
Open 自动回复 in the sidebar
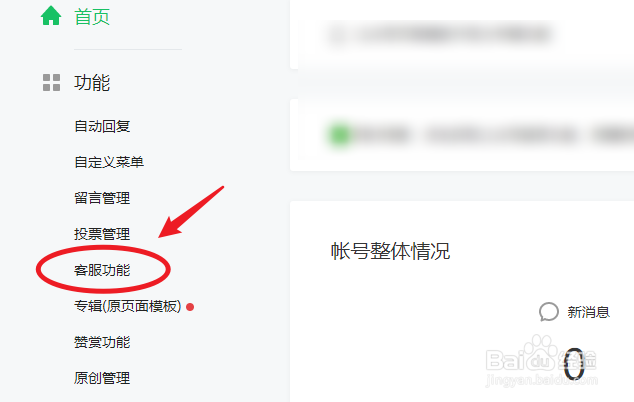(102, 126)
